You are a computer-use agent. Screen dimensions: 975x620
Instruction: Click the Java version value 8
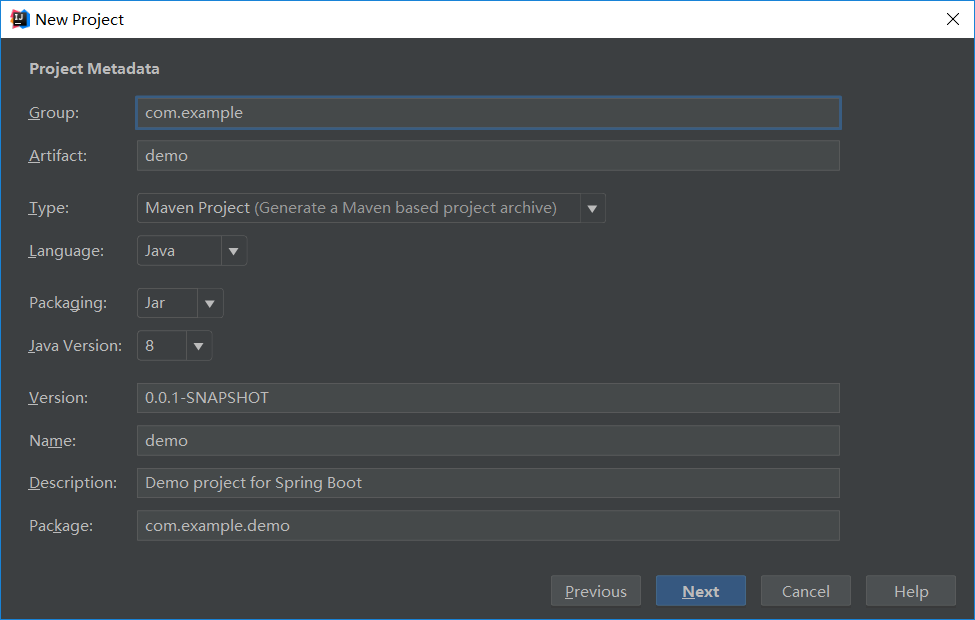click(x=162, y=346)
